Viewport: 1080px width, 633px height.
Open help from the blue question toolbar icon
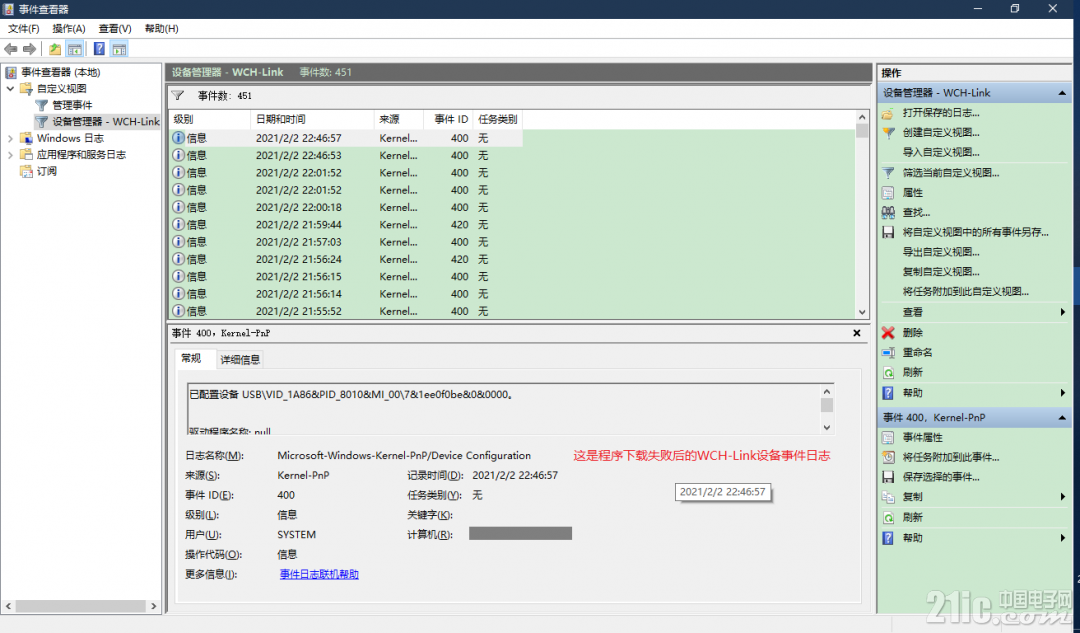coord(99,49)
